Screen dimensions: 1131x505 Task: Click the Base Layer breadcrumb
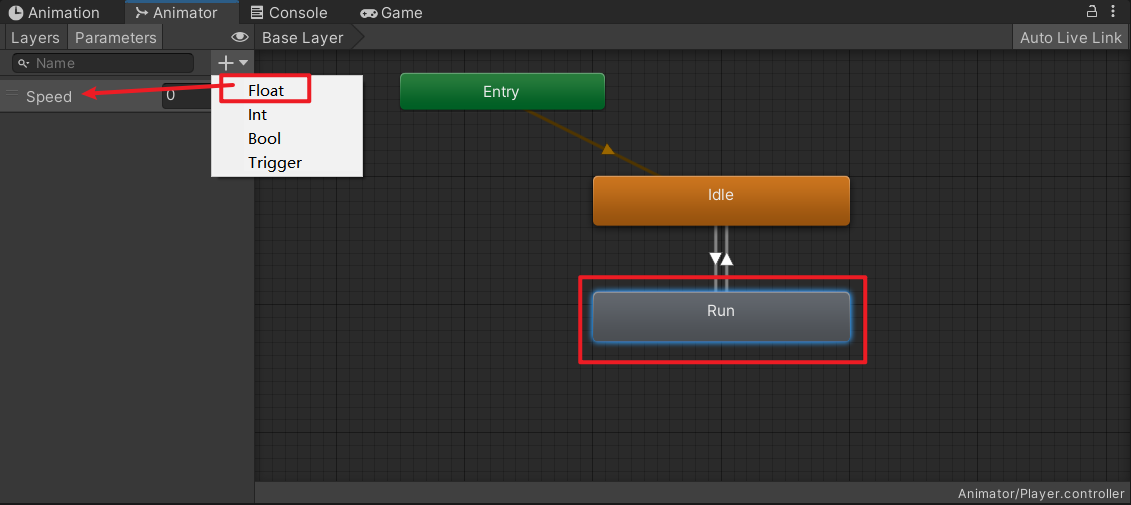tap(302, 37)
